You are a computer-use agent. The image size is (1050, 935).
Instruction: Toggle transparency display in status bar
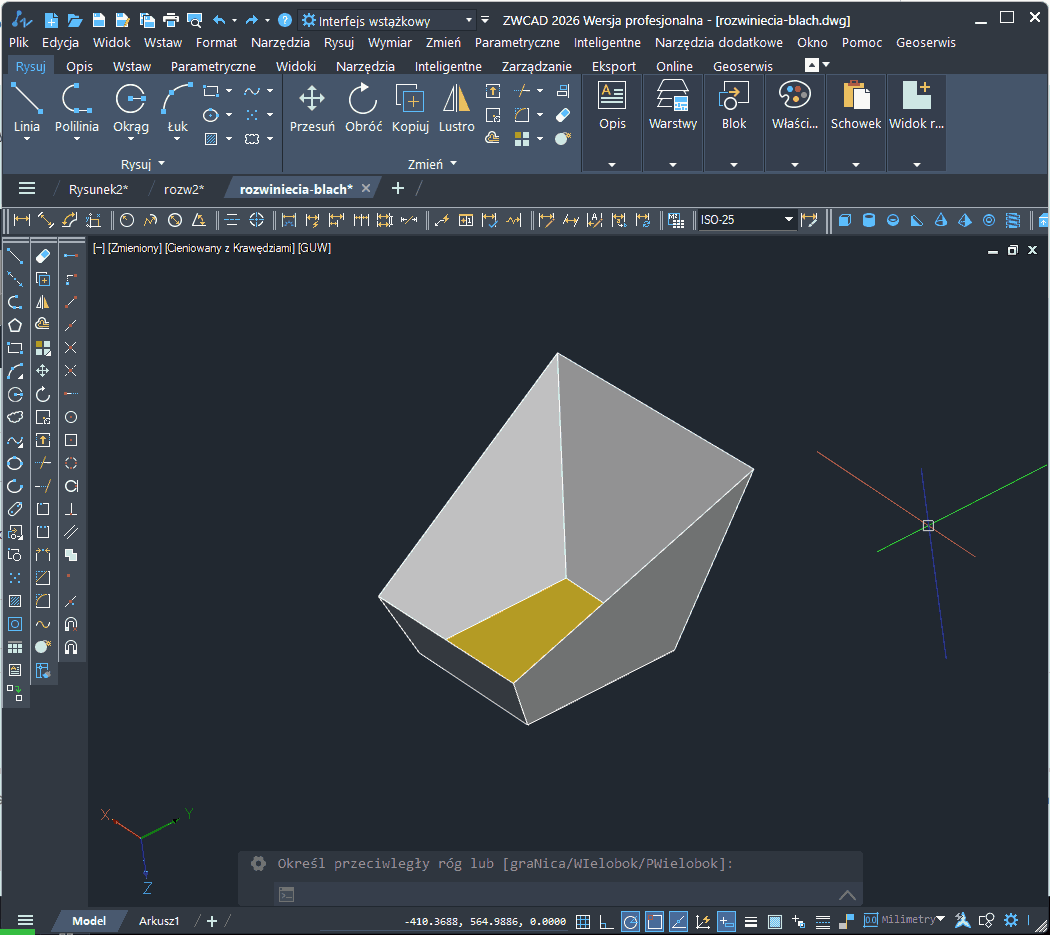775,922
